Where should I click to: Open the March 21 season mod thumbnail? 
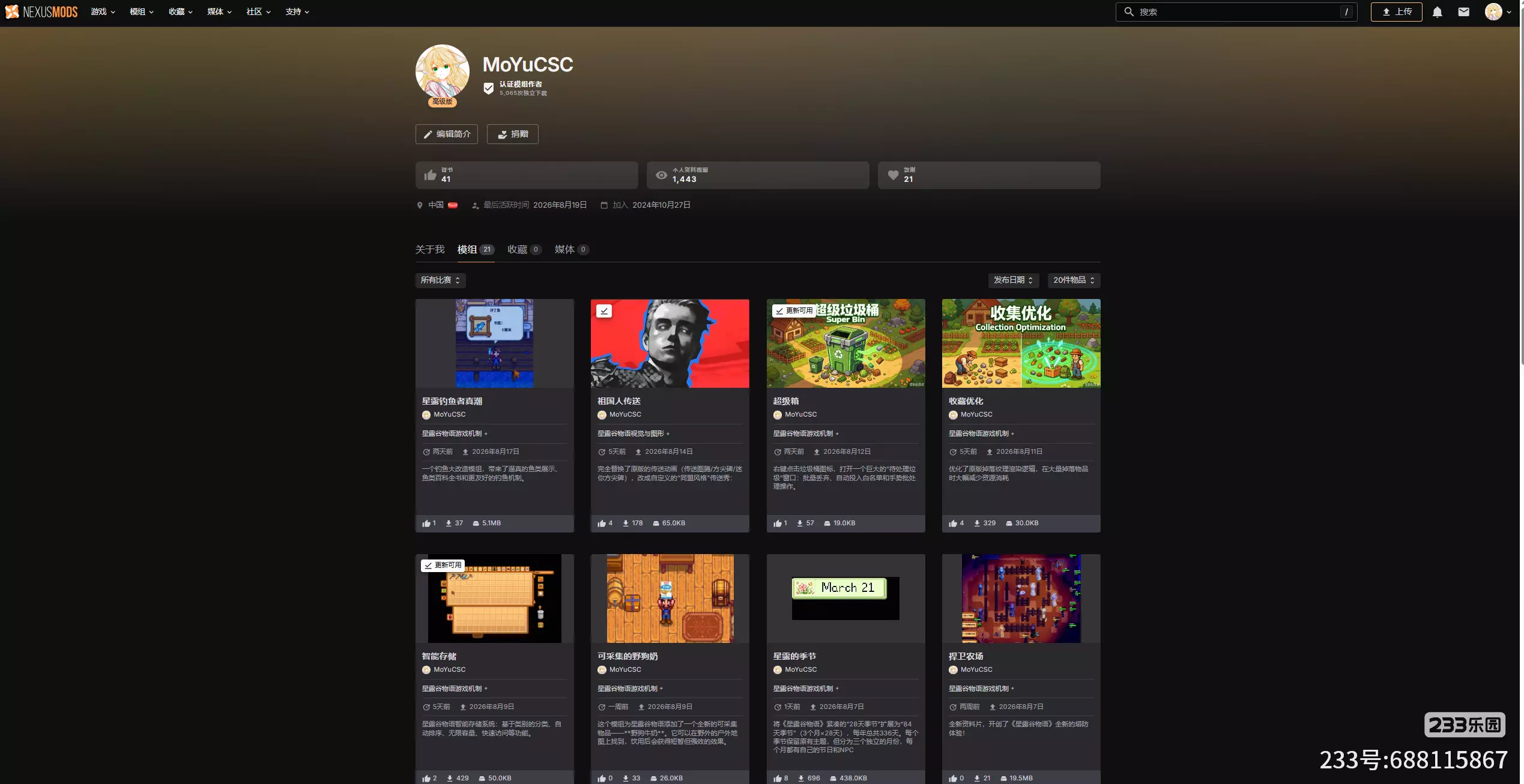(x=845, y=599)
